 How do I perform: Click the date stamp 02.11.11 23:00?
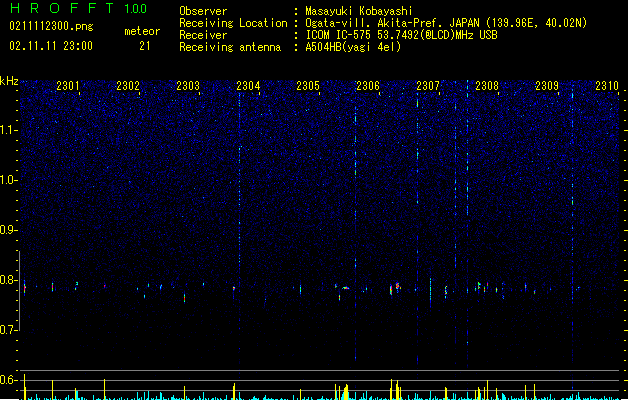[x=51, y=46]
